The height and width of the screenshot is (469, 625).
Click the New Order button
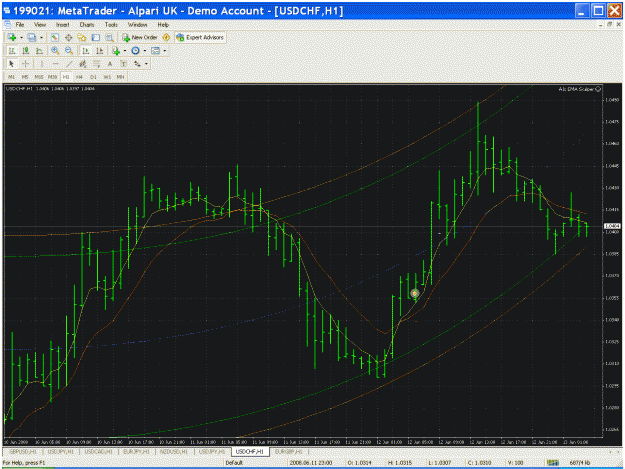coord(140,37)
